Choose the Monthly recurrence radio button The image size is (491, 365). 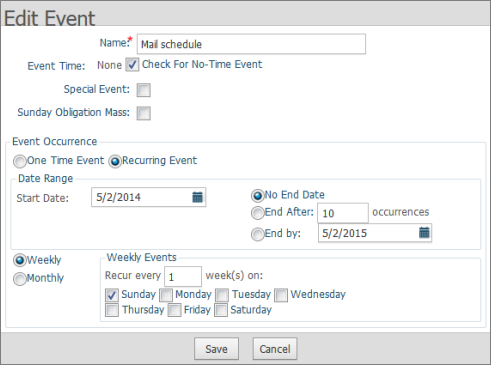point(20,279)
